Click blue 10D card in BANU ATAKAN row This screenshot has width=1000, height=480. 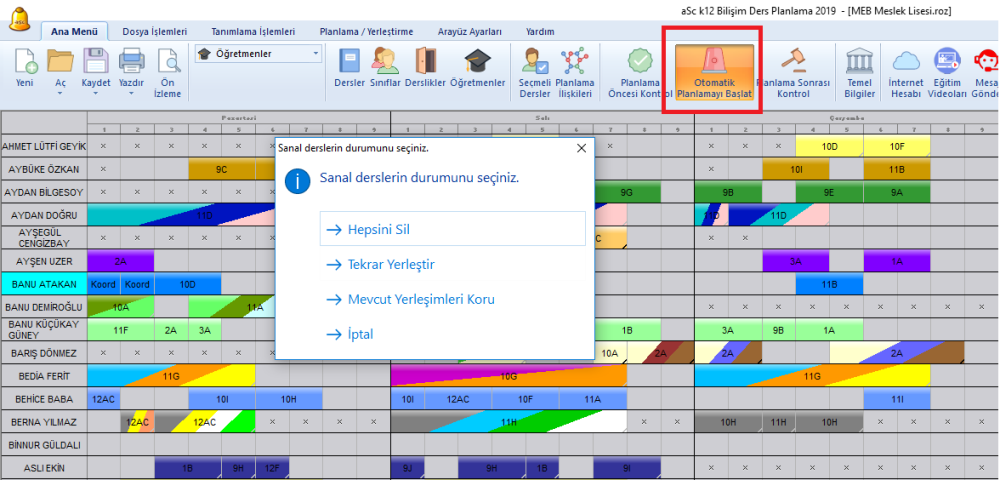188,284
